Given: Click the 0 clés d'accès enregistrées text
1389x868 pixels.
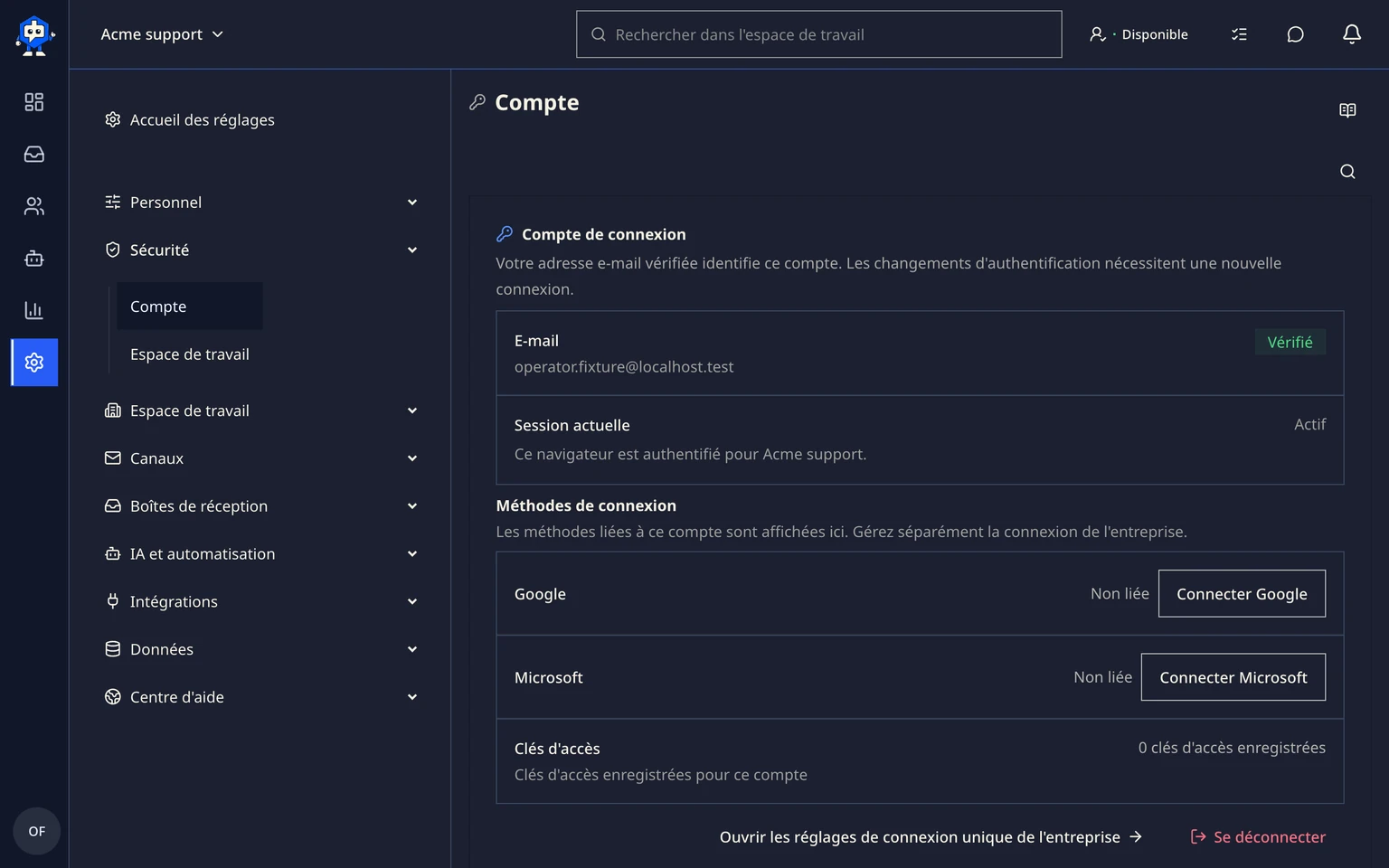Looking at the screenshot, I should (1232, 748).
